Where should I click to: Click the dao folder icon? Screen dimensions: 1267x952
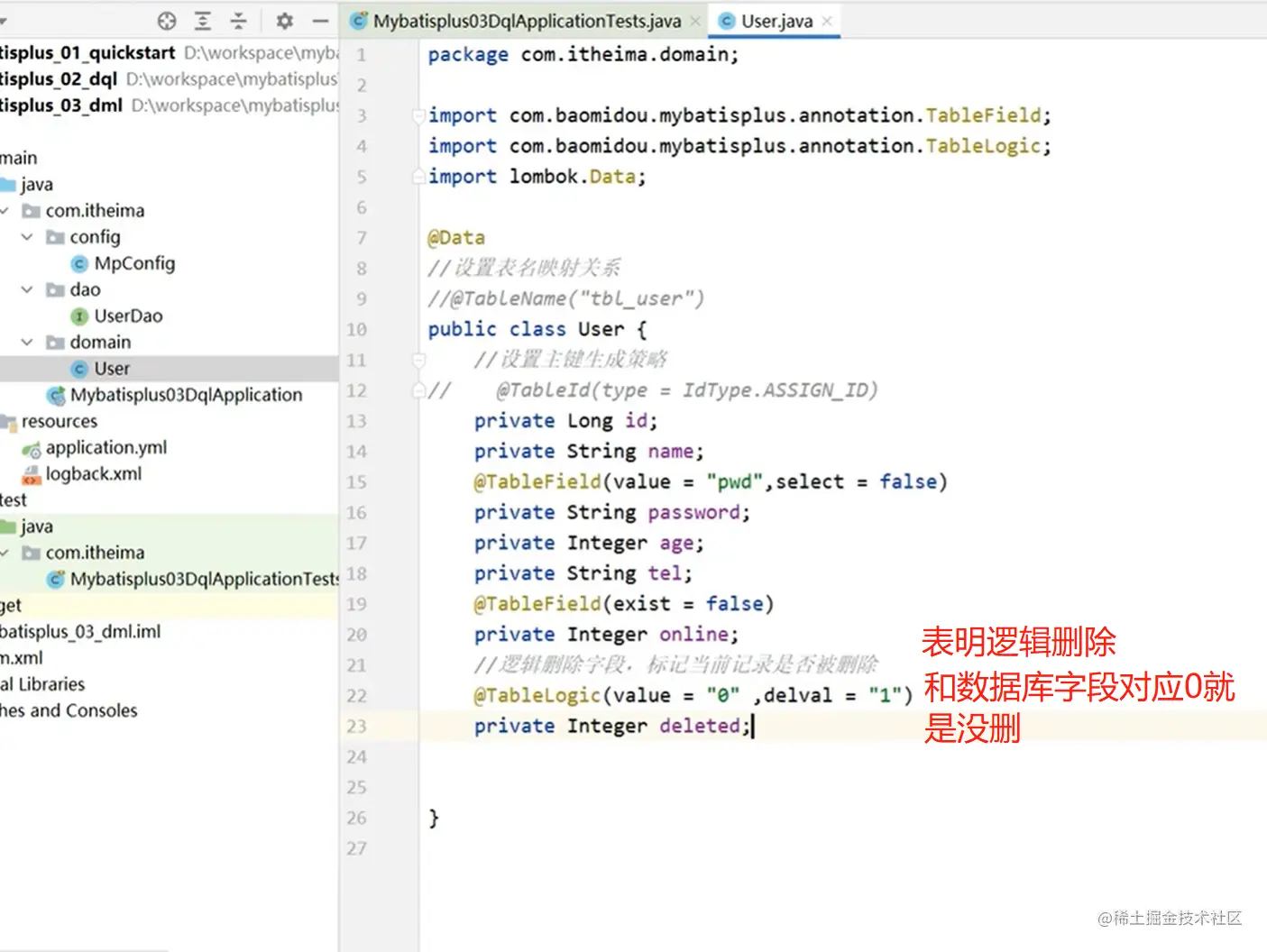coord(56,290)
